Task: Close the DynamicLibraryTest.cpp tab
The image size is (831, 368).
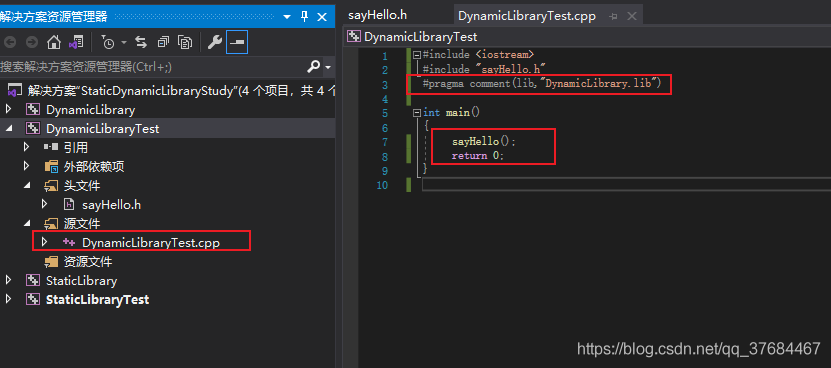Action: point(631,16)
